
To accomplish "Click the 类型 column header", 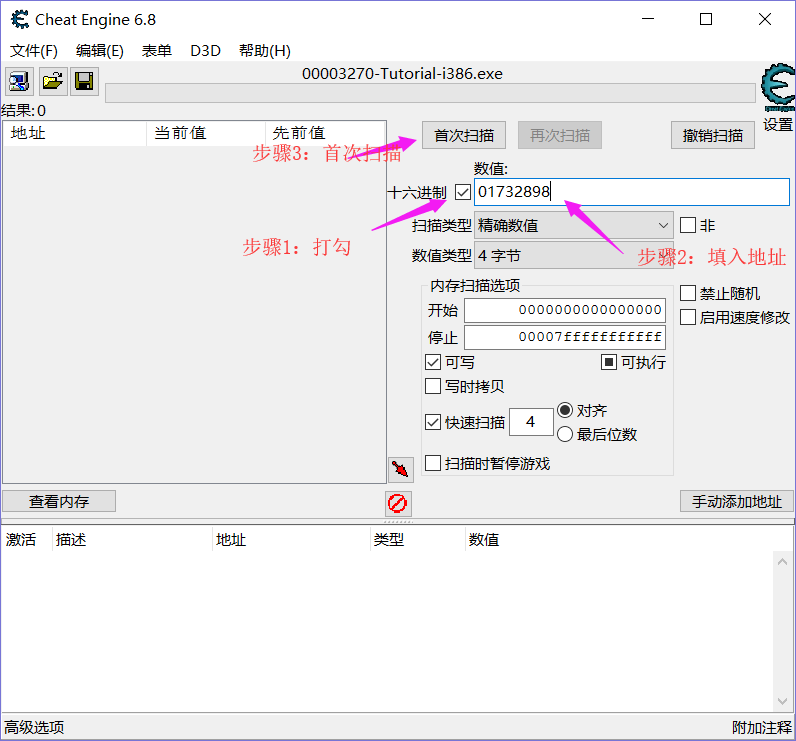I will click(418, 539).
